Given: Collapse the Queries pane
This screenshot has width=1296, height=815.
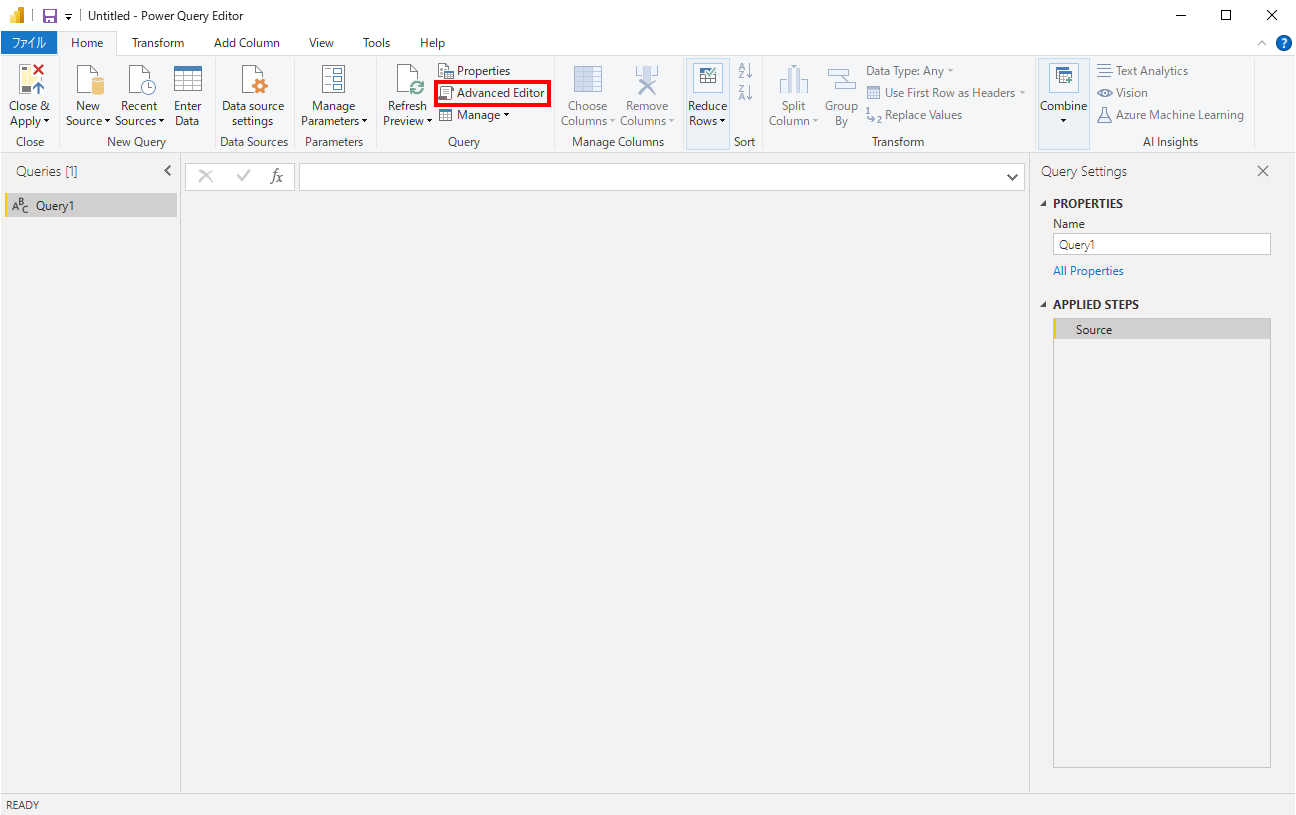Looking at the screenshot, I should (x=168, y=171).
